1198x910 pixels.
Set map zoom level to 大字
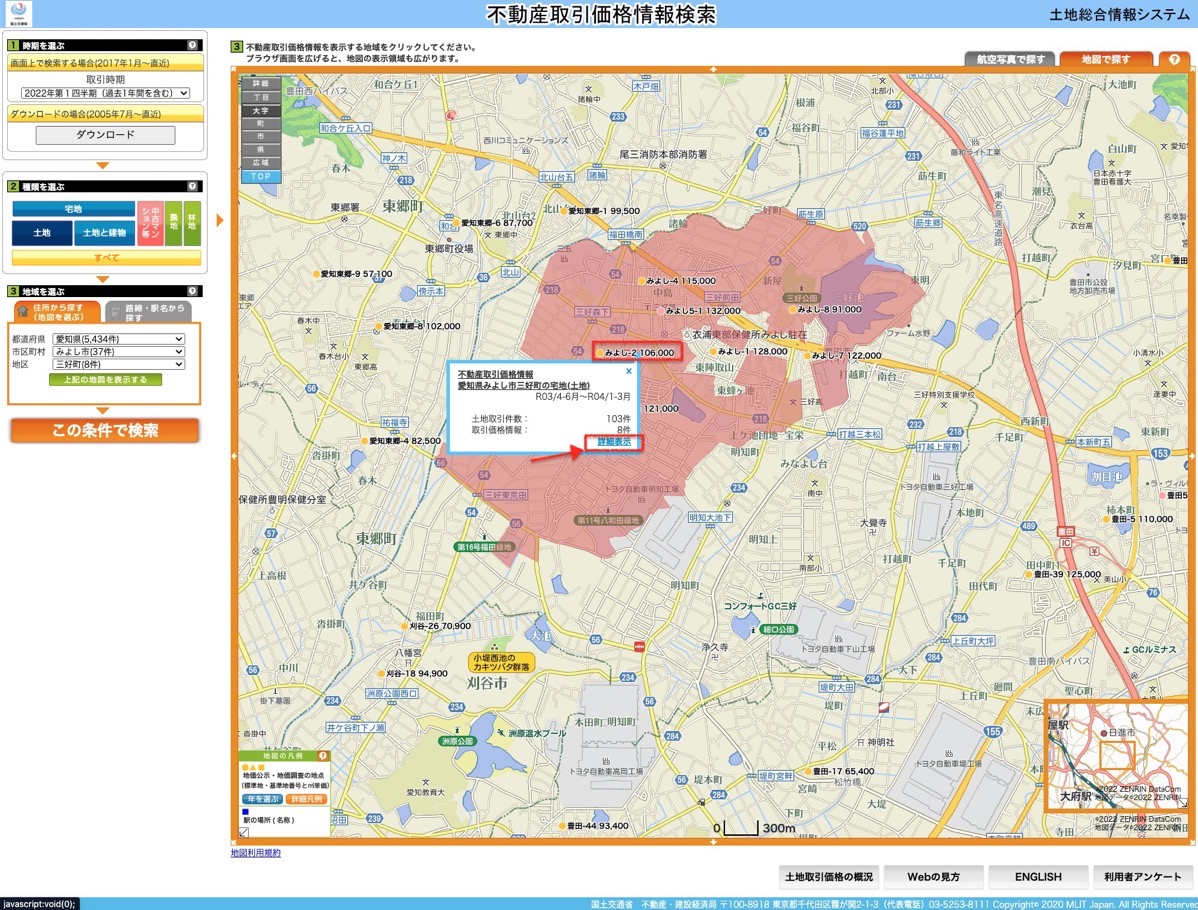[261, 111]
